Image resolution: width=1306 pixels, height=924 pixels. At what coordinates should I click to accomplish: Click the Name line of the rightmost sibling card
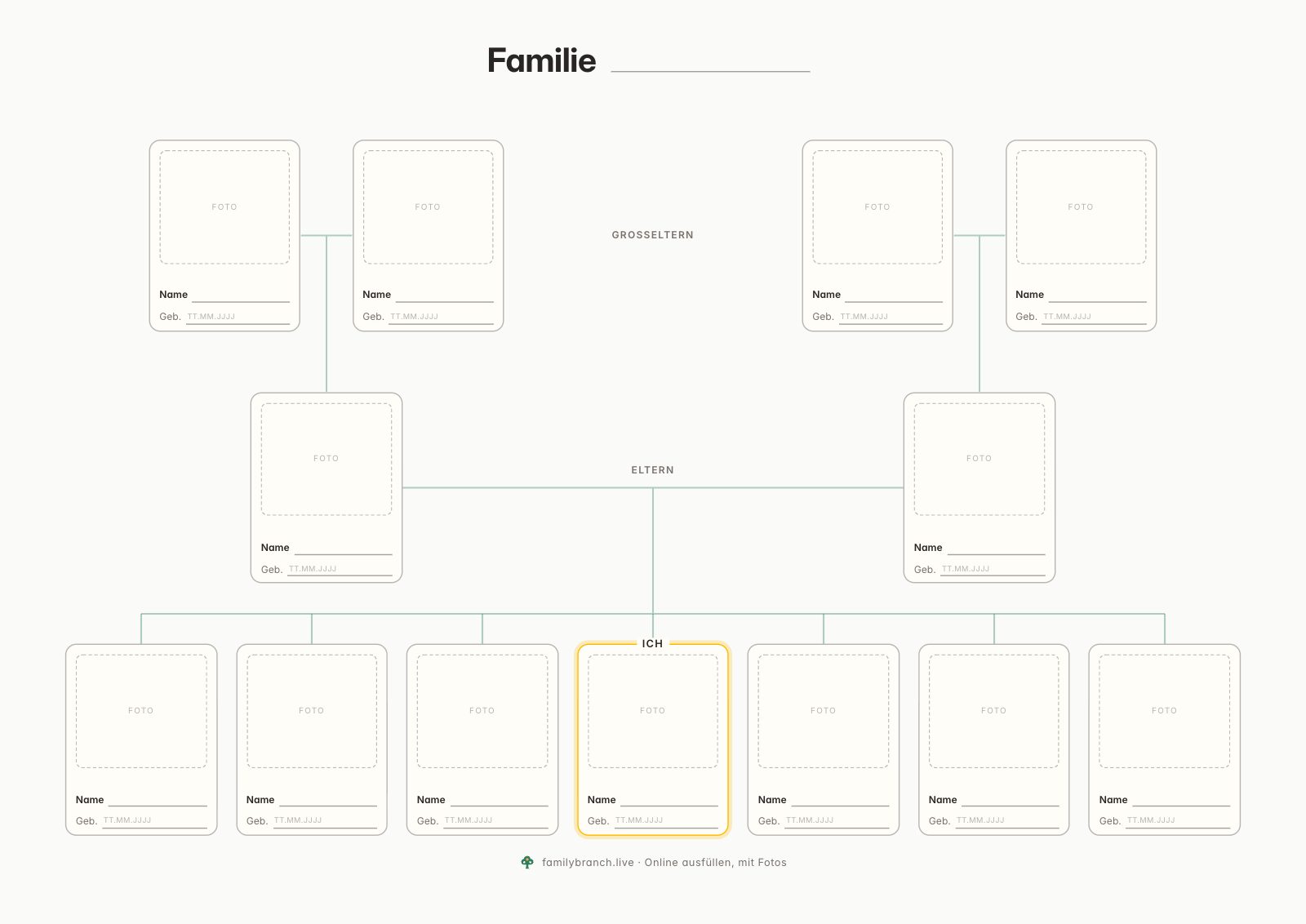[x=1180, y=805]
